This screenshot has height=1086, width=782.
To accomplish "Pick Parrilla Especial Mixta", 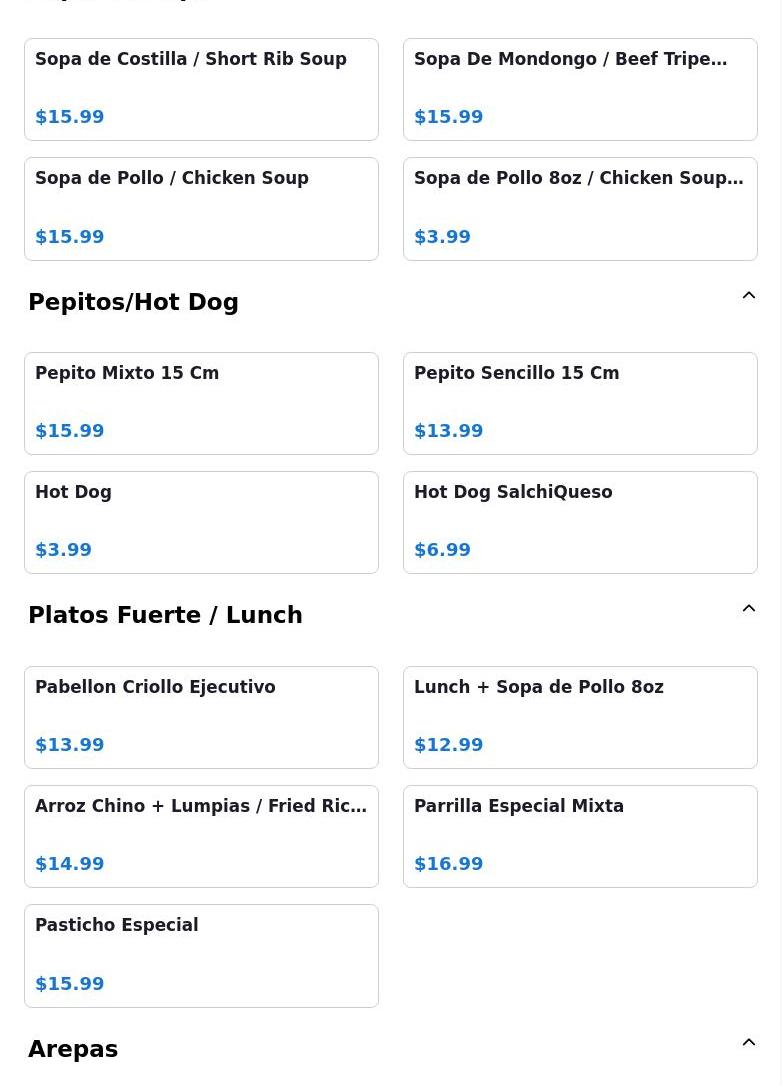I will 580,837.
